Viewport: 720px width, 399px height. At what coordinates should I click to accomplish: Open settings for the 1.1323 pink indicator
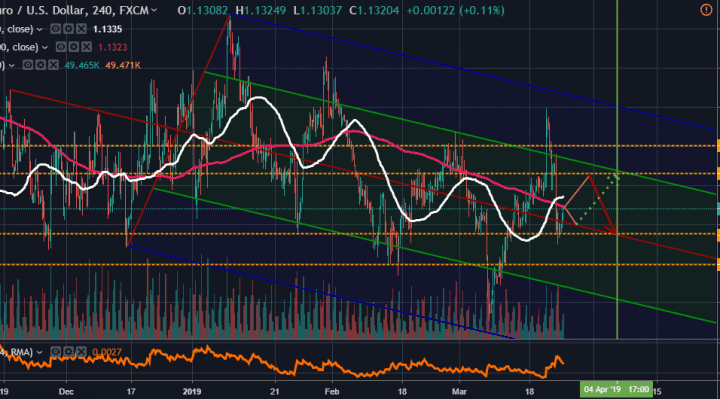tap(74, 47)
